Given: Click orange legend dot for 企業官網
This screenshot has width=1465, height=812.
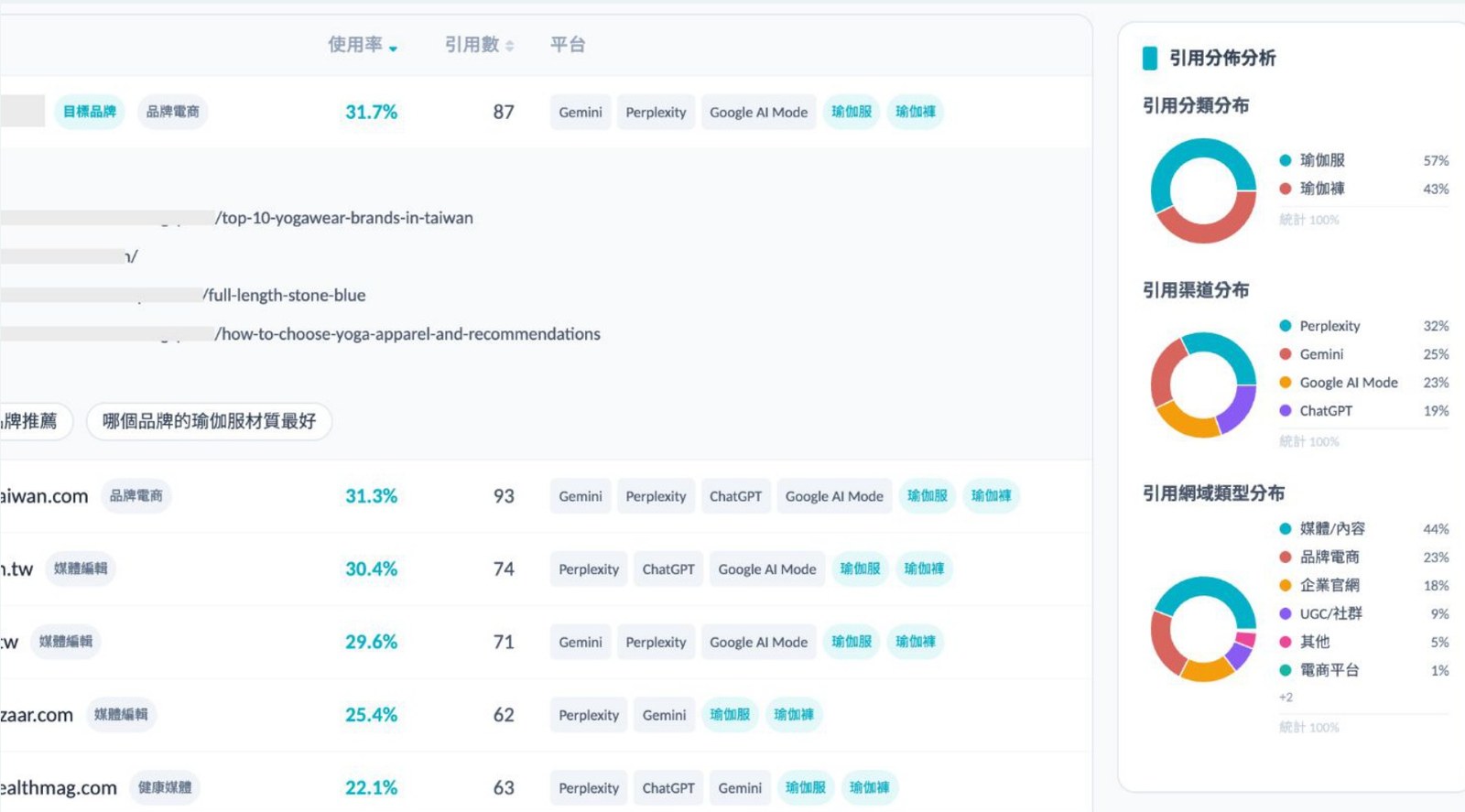Looking at the screenshot, I should click(1286, 585).
